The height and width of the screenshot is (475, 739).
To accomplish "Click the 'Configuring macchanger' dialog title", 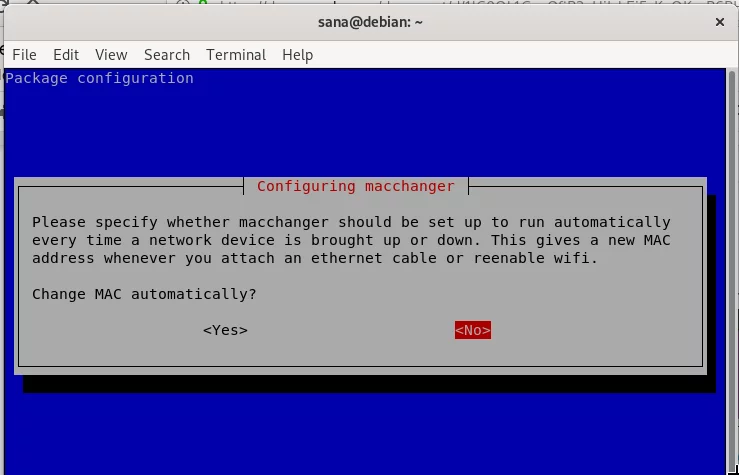I will pyautogui.click(x=356, y=186).
